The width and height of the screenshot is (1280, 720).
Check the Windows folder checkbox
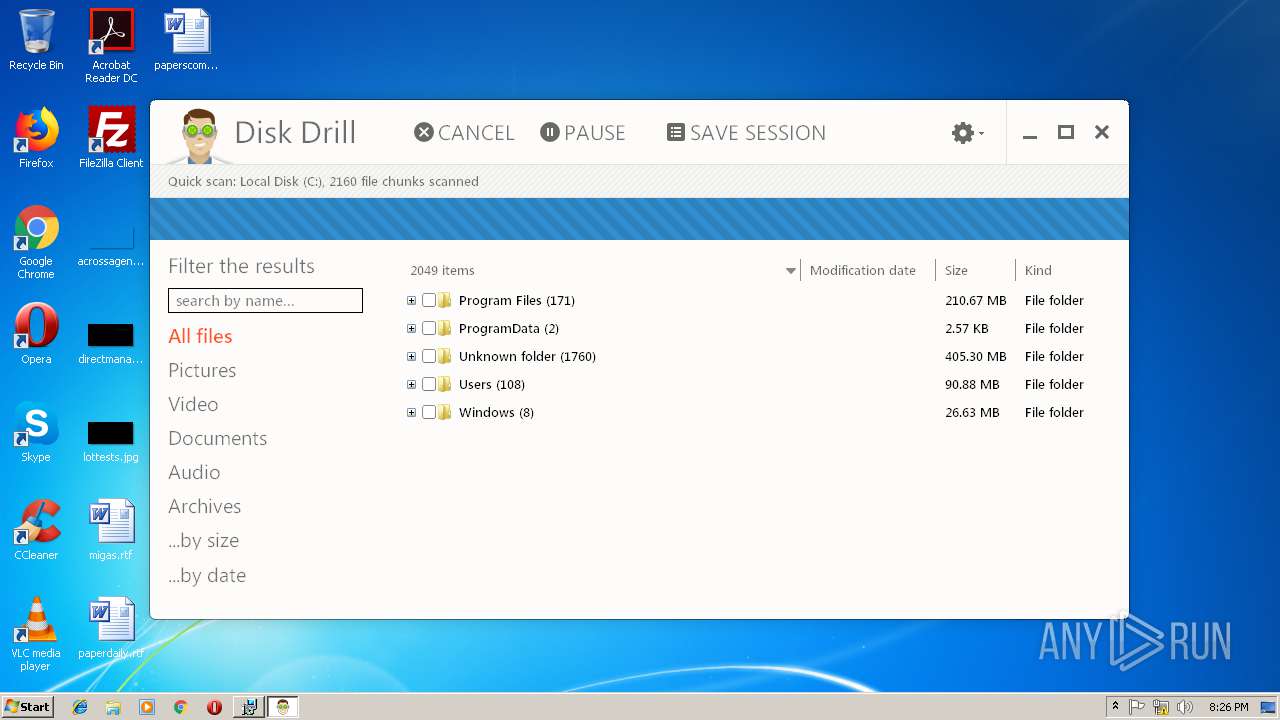[429, 412]
